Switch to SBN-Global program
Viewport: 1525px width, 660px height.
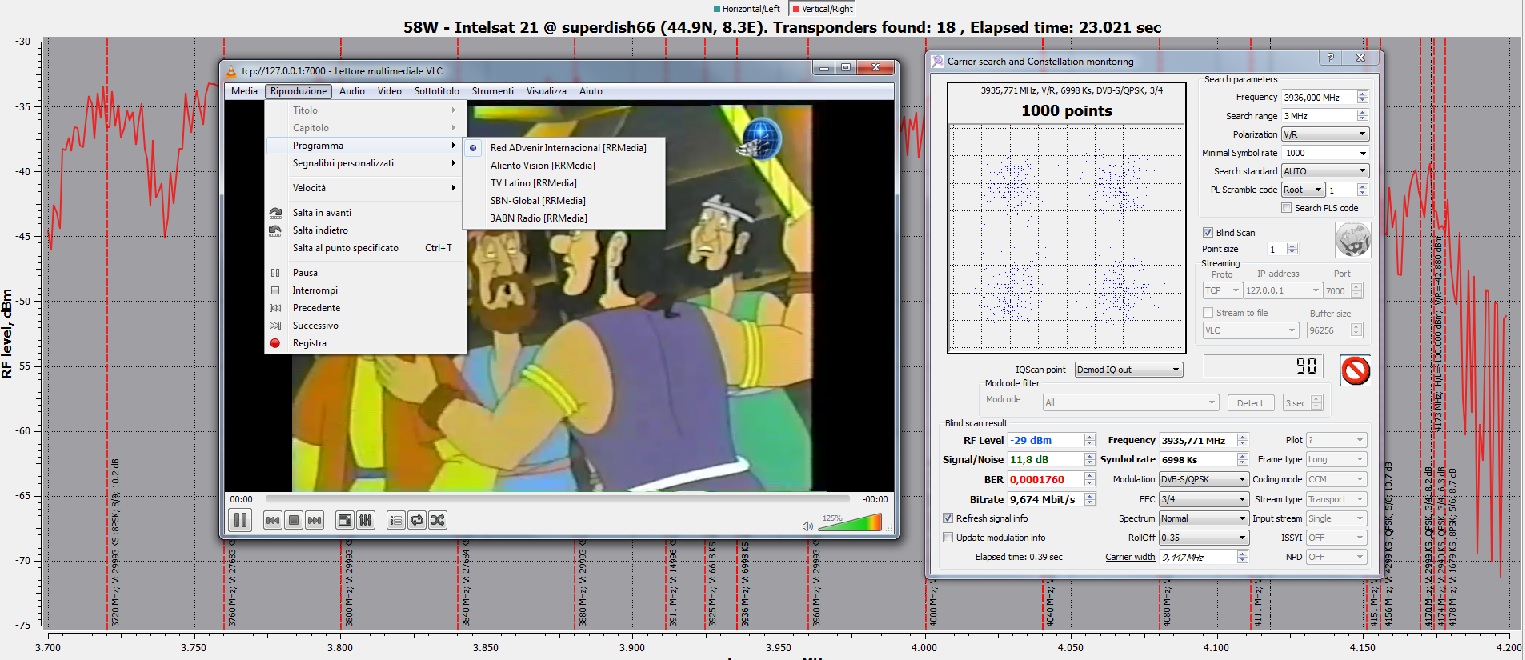[564, 200]
